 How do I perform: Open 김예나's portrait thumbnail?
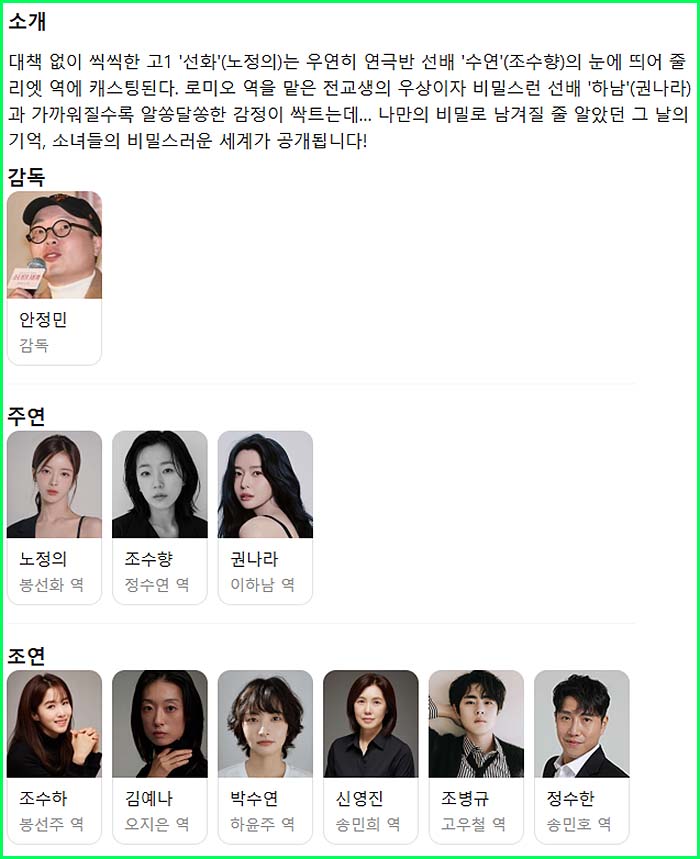[x=160, y=724]
